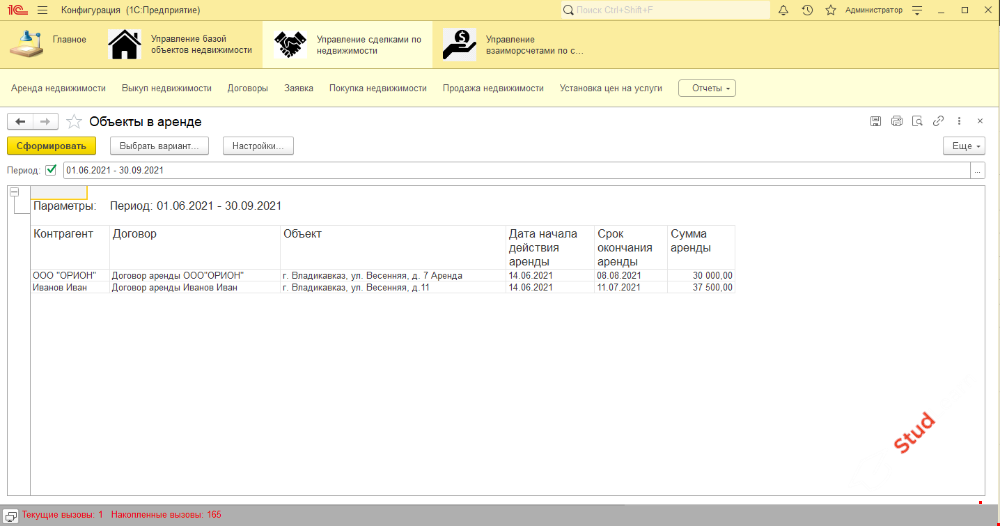Open the history clock icon
Viewport: 1000px width, 526px height.
(806, 10)
